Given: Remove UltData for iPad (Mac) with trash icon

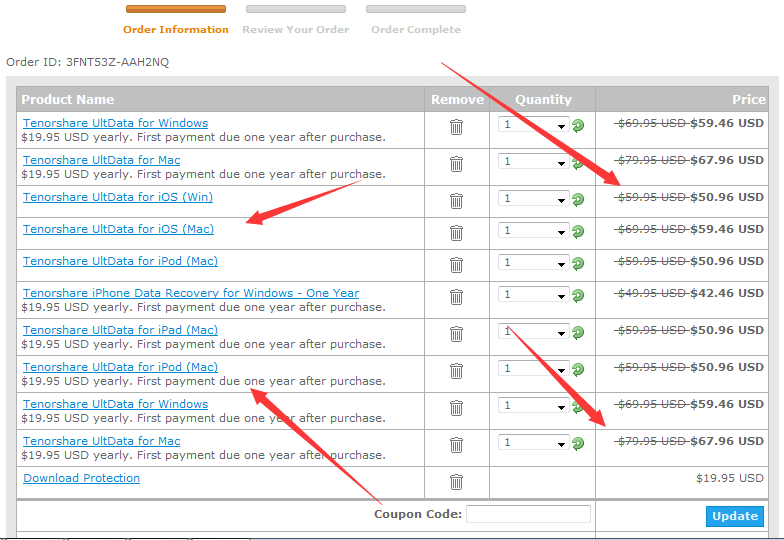Looking at the screenshot, I should pyautogui.click(x=456, y=334).
